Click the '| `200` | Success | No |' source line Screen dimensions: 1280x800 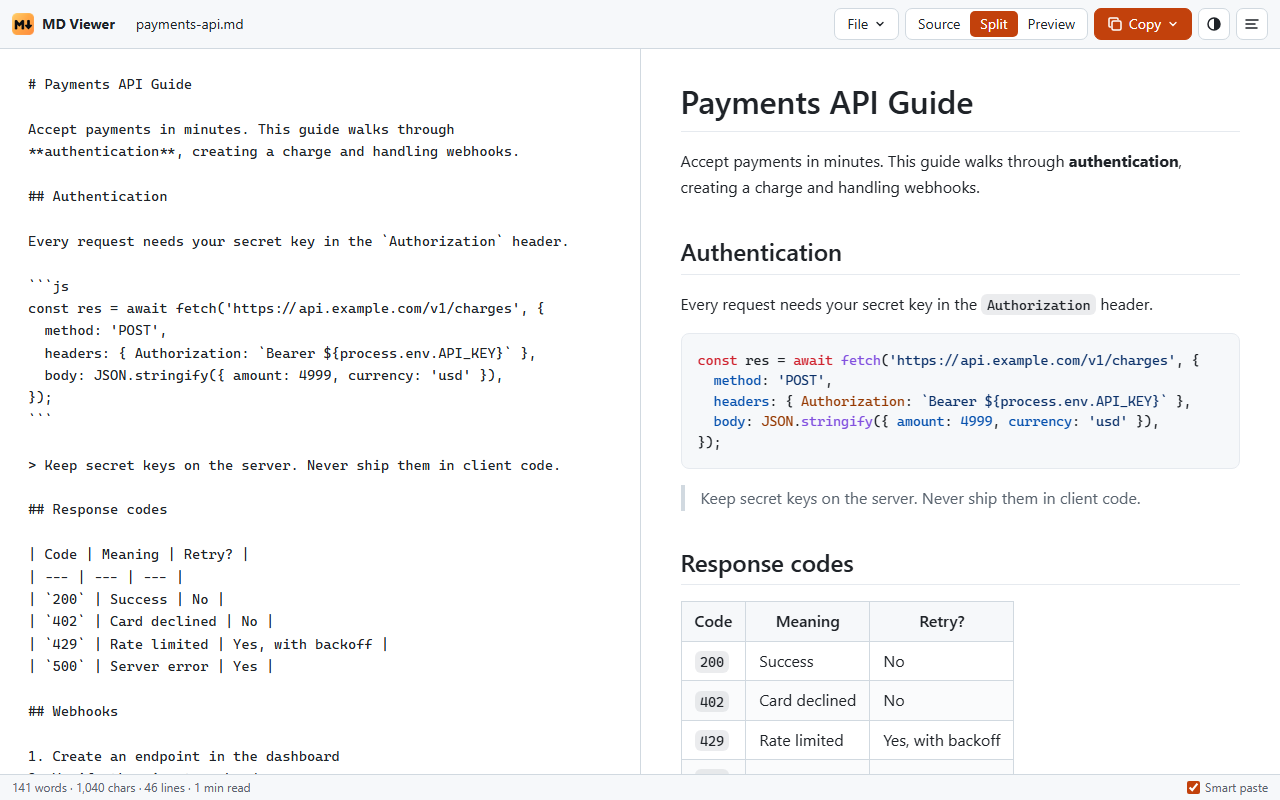pyautogui.click(x=127, y=600)
